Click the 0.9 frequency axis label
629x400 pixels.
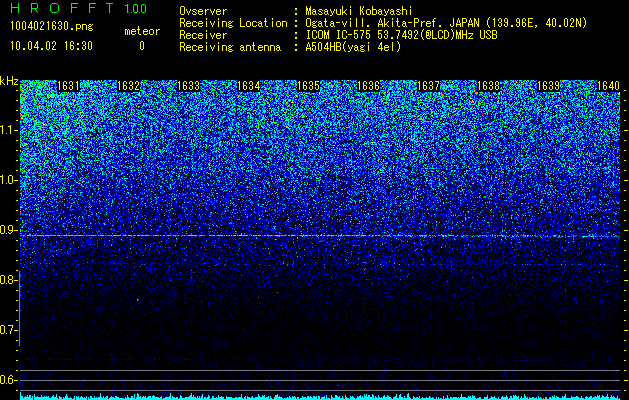click(x=9, y=230)
